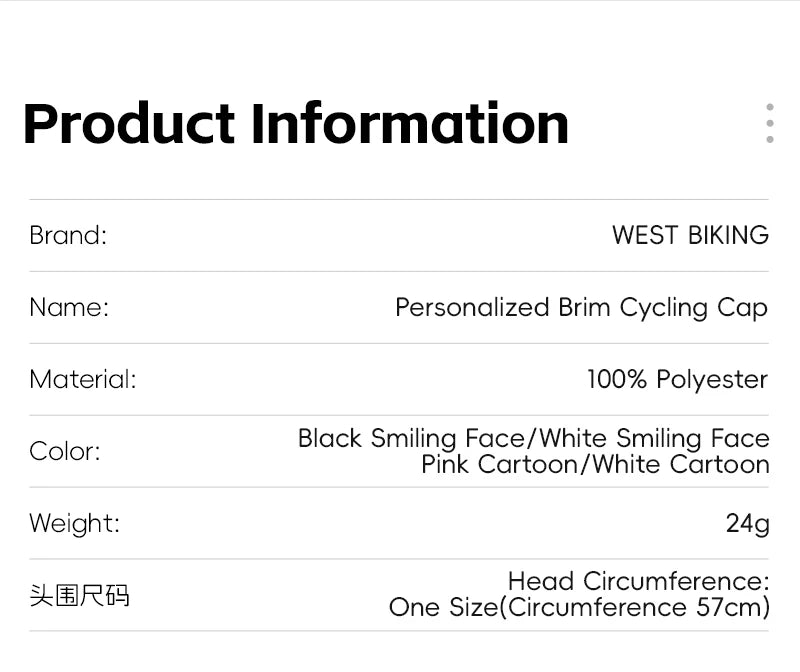The width and height of the screenshot is (800, 672).
Task: Select the "Name:" row label
Action: [69, 307]
